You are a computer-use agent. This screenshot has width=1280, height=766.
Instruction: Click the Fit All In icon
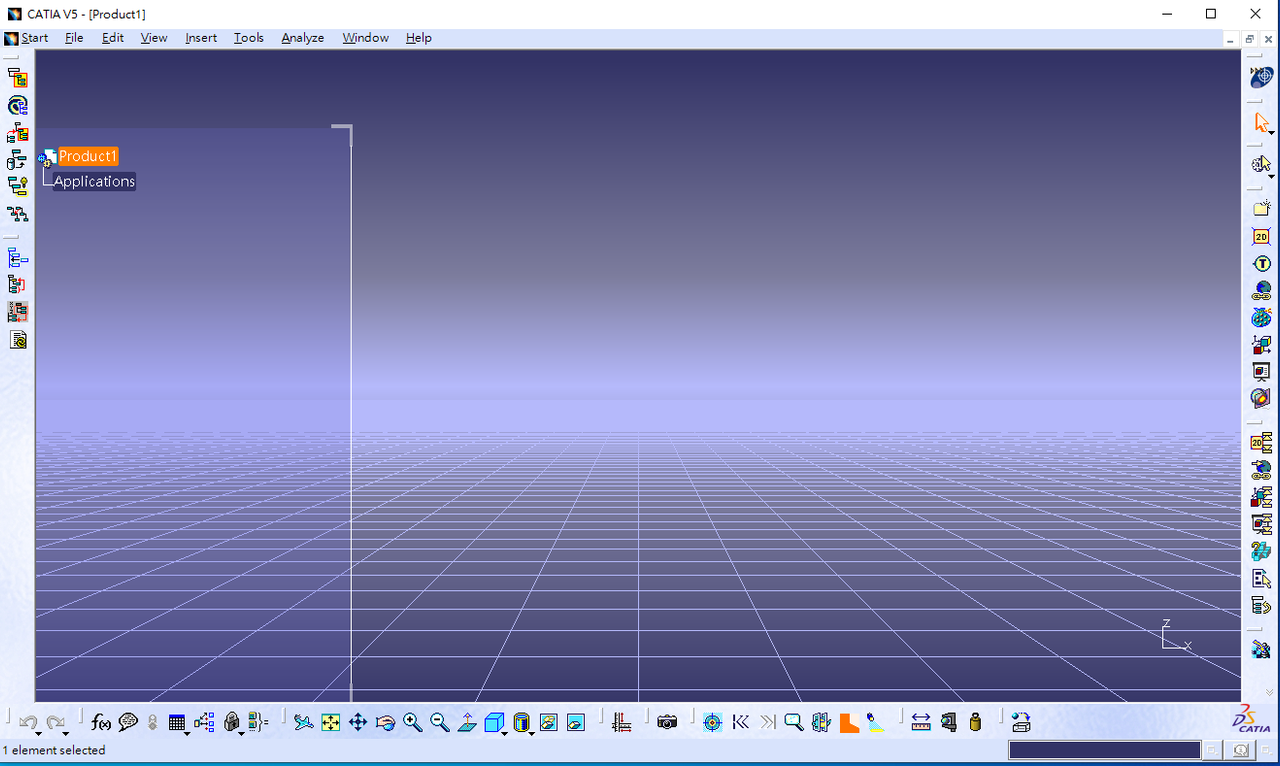point(332,721)
